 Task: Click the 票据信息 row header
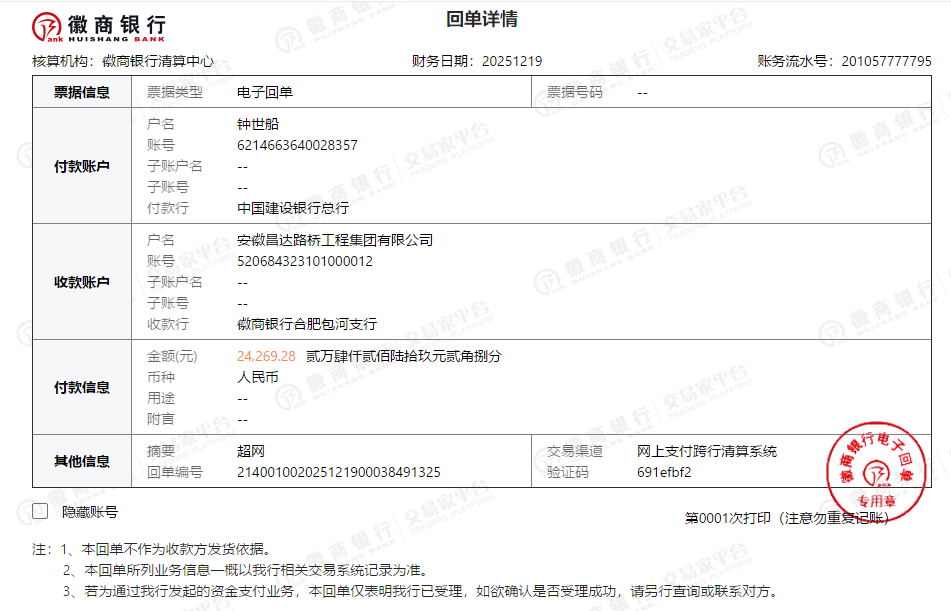(x=82, y=92)
